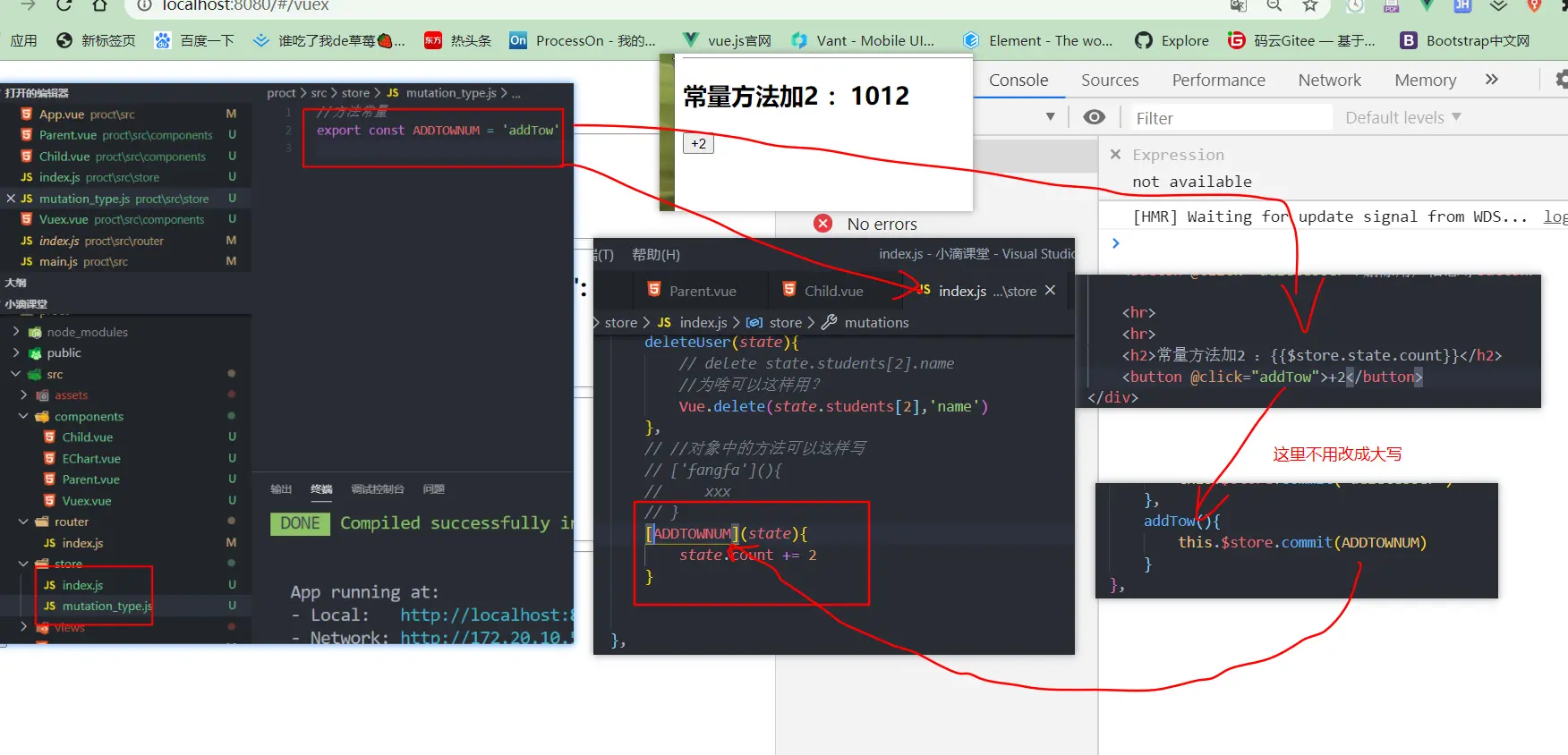Switch to the DevTools Sources tab

click(1110, 80)
